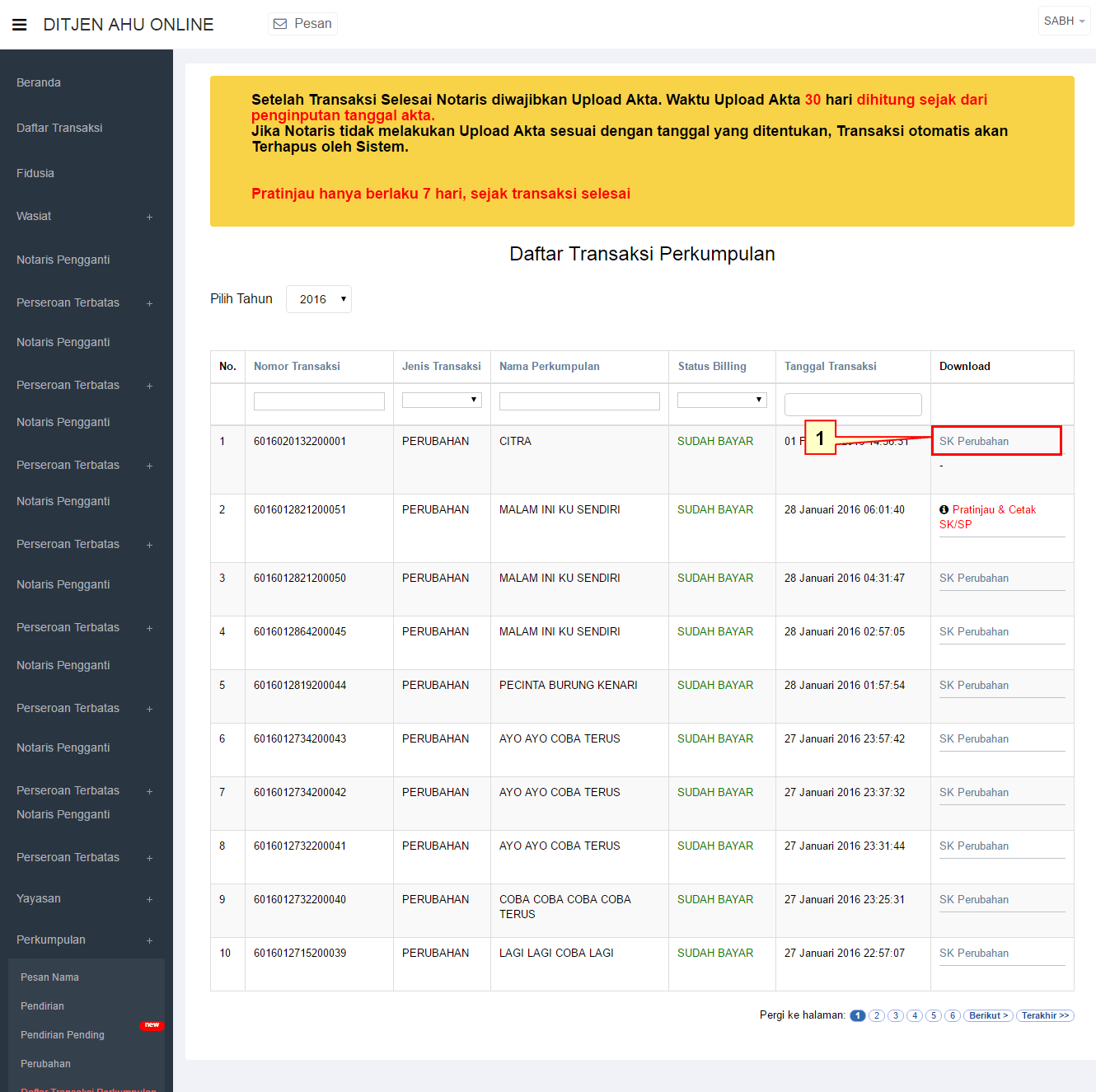Download SK Perubahan for CITRA

pos(974,442)
